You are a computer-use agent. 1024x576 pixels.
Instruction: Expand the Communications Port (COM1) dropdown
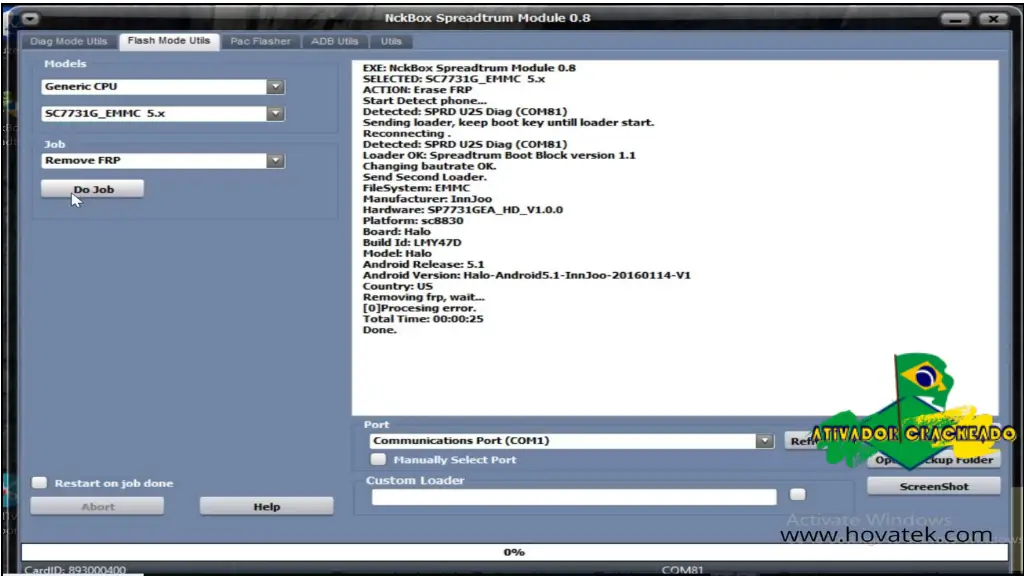764,441
